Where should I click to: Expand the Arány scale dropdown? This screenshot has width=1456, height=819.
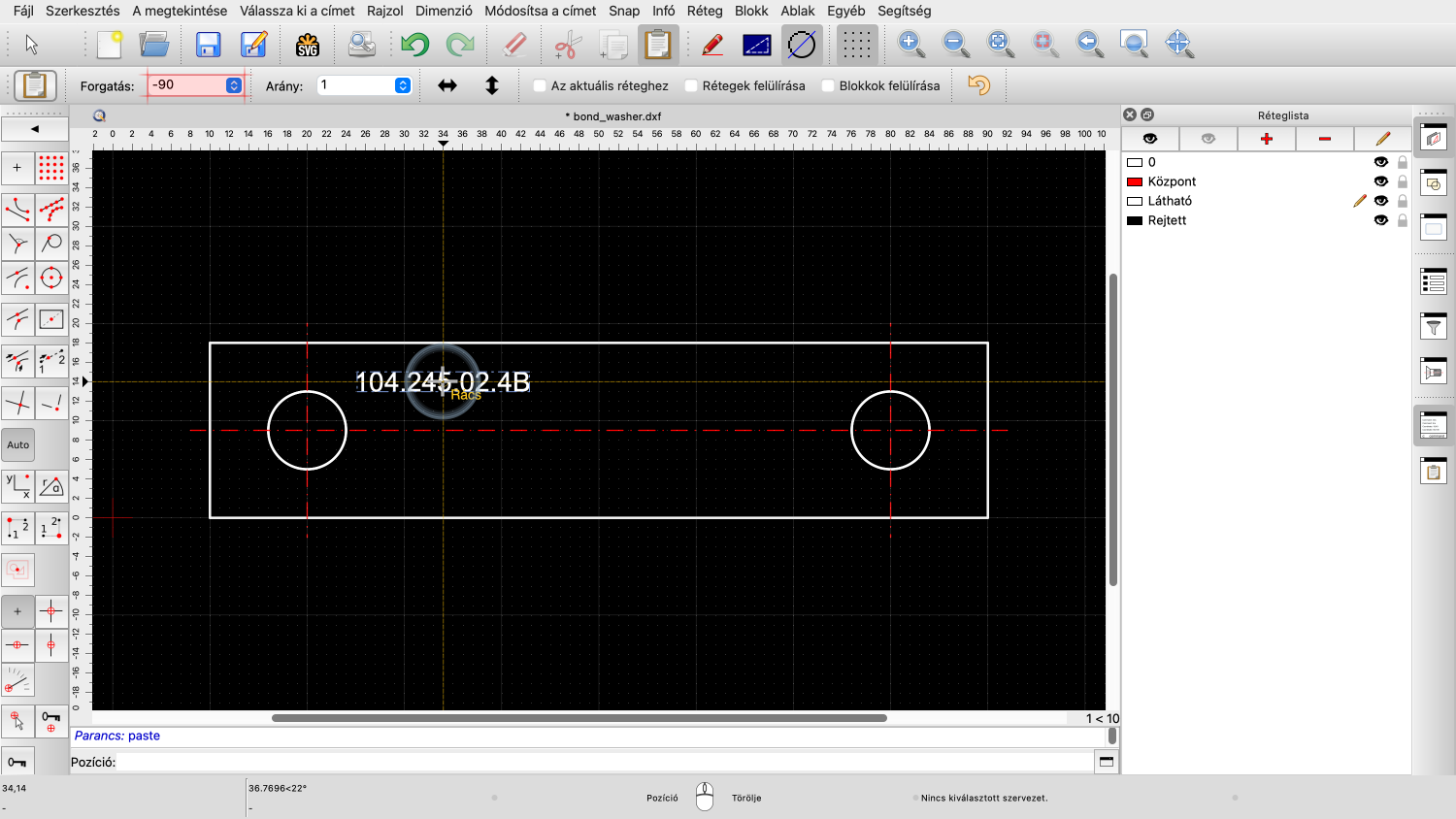point(403,85)
